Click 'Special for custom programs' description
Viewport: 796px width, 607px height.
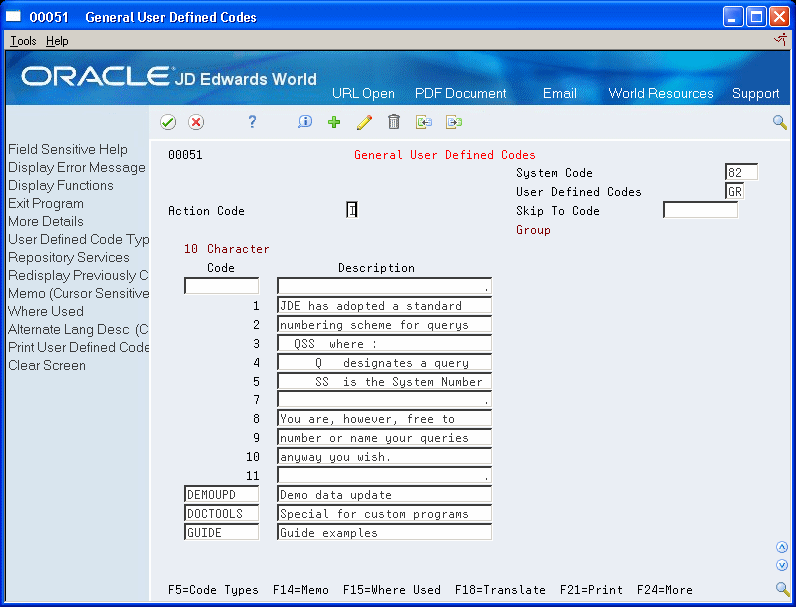point(384,514)
